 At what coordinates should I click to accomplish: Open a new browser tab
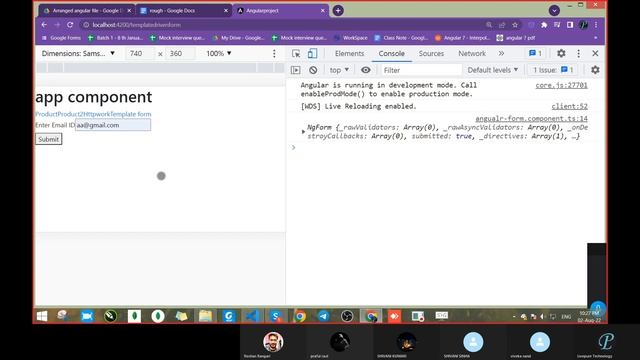click(338, 11)
